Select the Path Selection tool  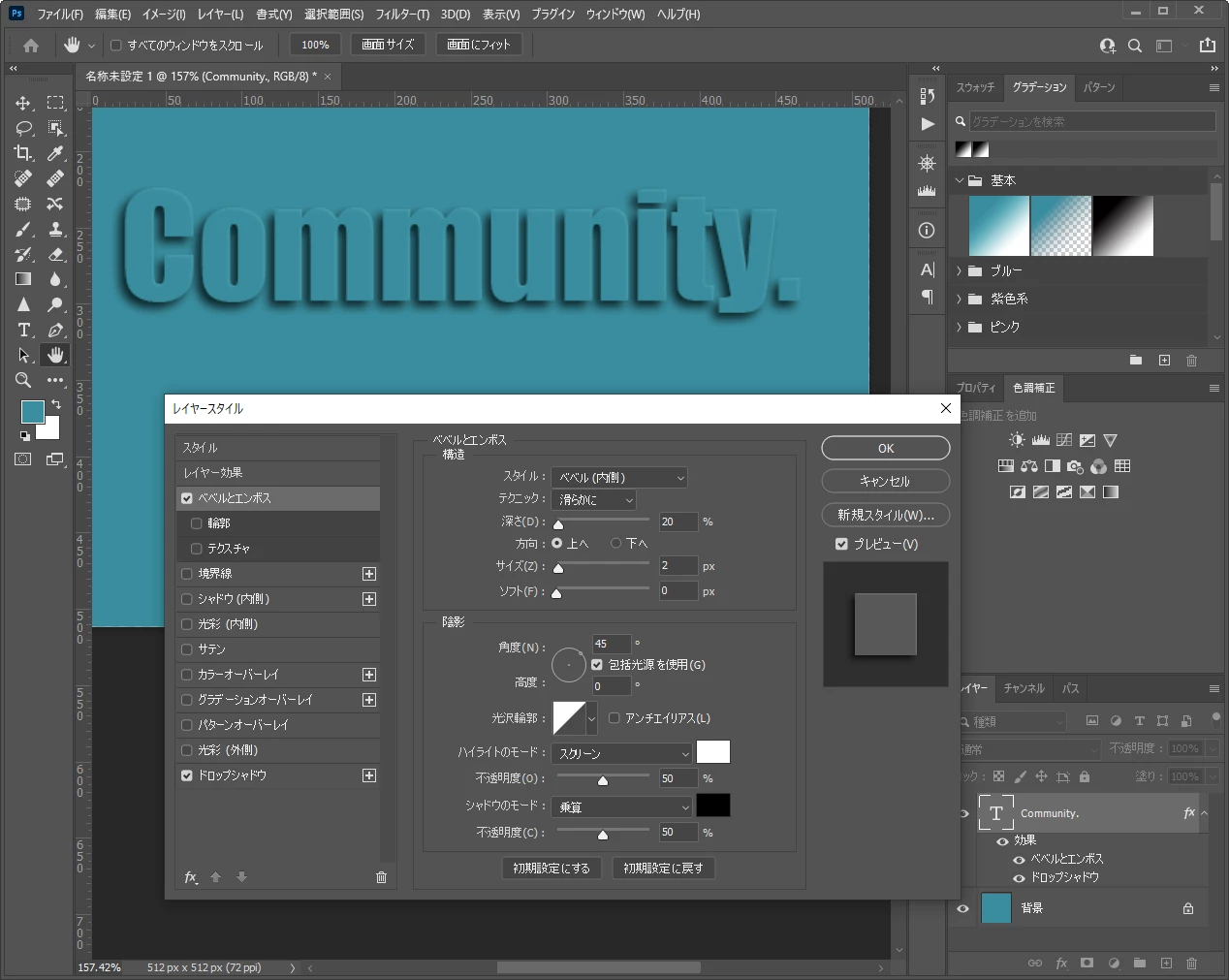coord(23,355)
